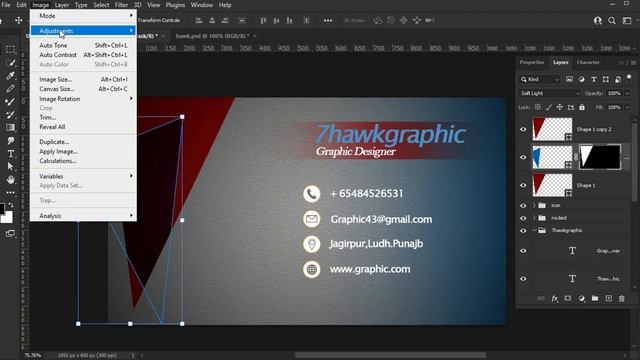The image size is (640, 360).
Task: Click the Create new group folder icon
Action: tap(595, 298)
